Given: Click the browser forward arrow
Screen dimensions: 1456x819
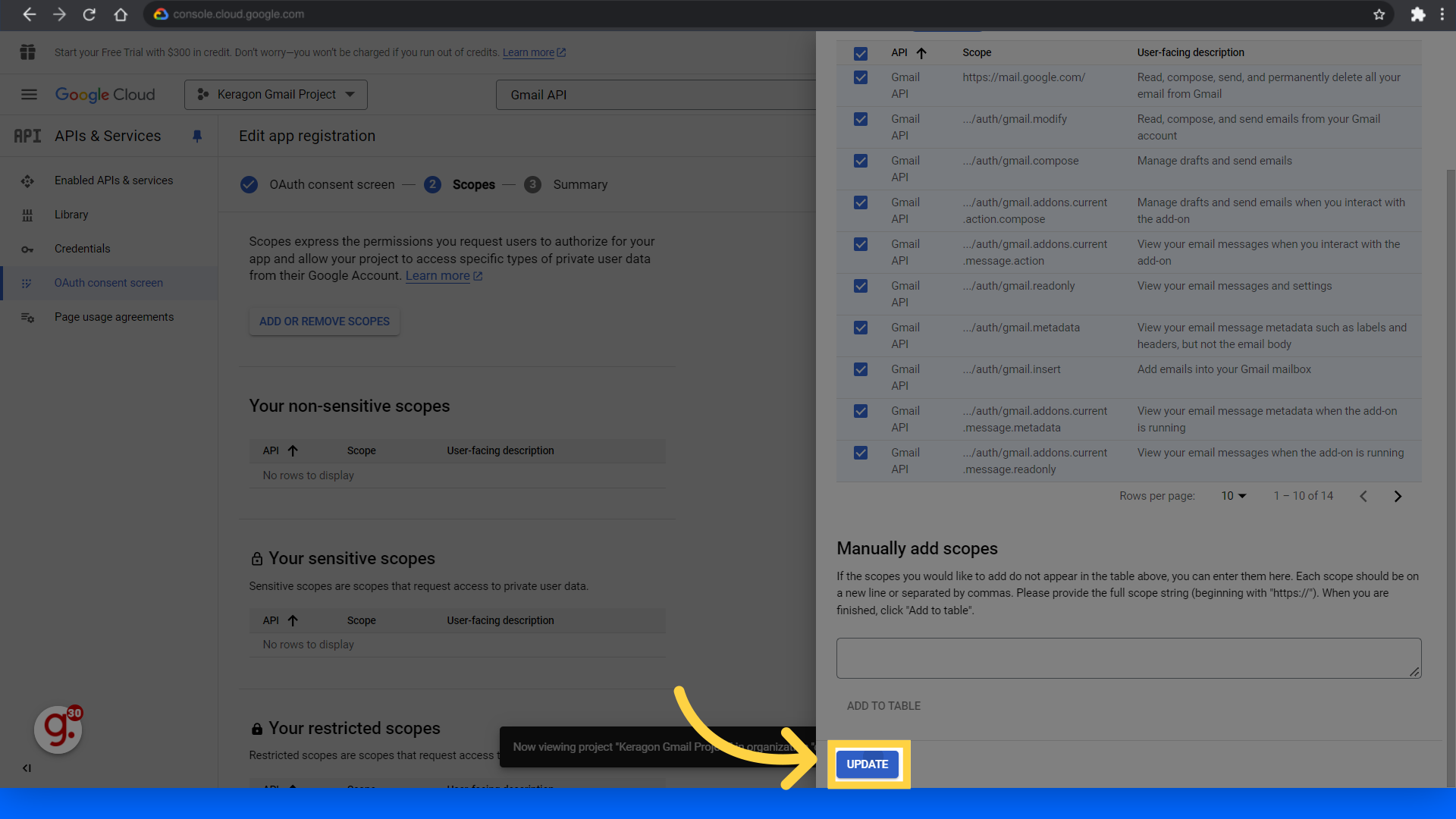Looking at the screenshot, I should point(59,14).
